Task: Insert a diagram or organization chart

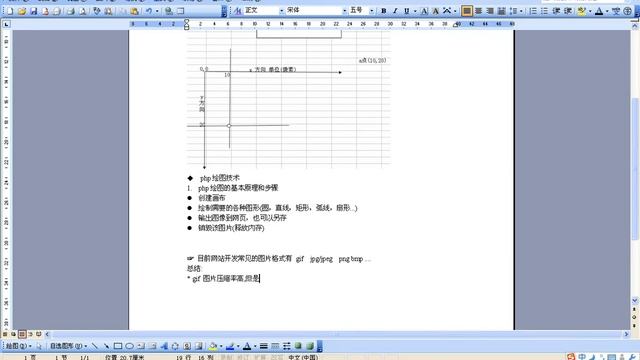Action: click(176, 346)
